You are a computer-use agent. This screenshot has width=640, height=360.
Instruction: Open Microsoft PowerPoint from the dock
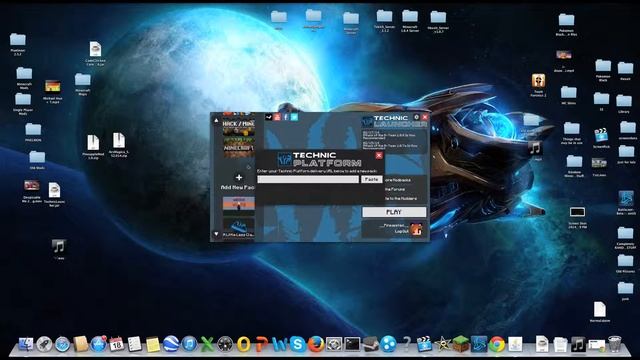(x=261, y=344)
